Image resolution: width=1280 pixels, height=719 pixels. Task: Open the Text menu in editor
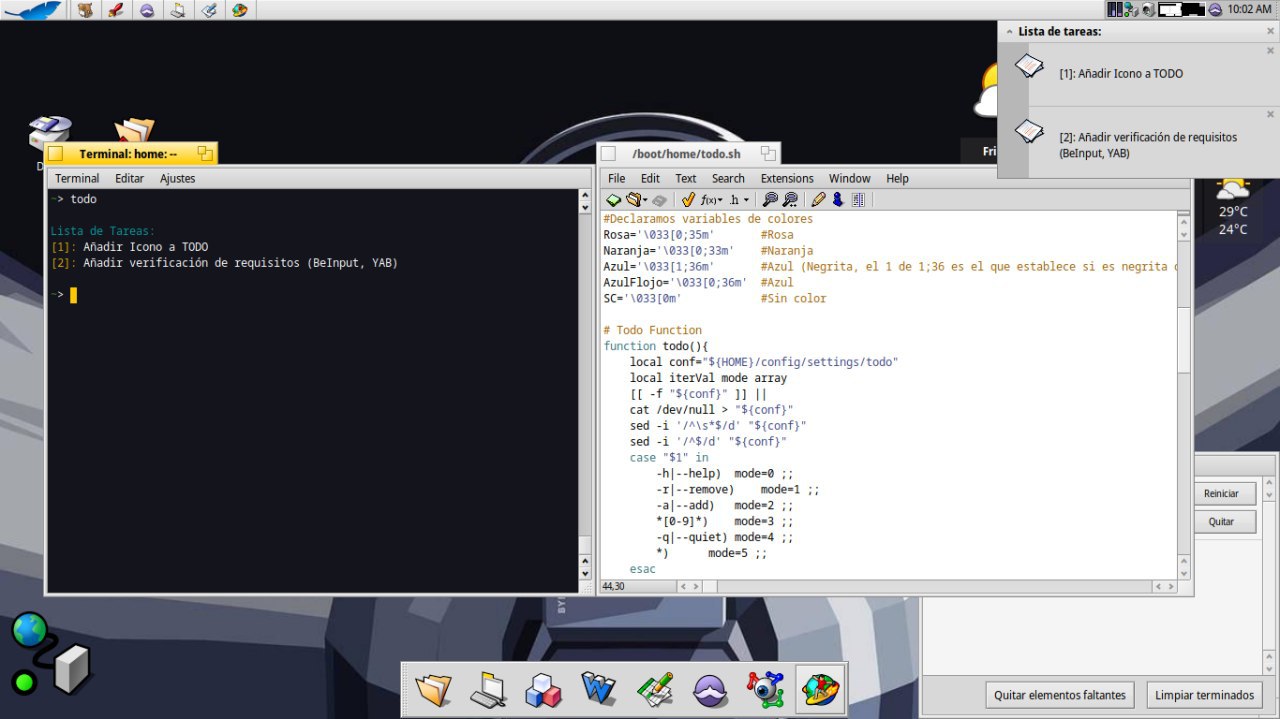click(686, 178)
